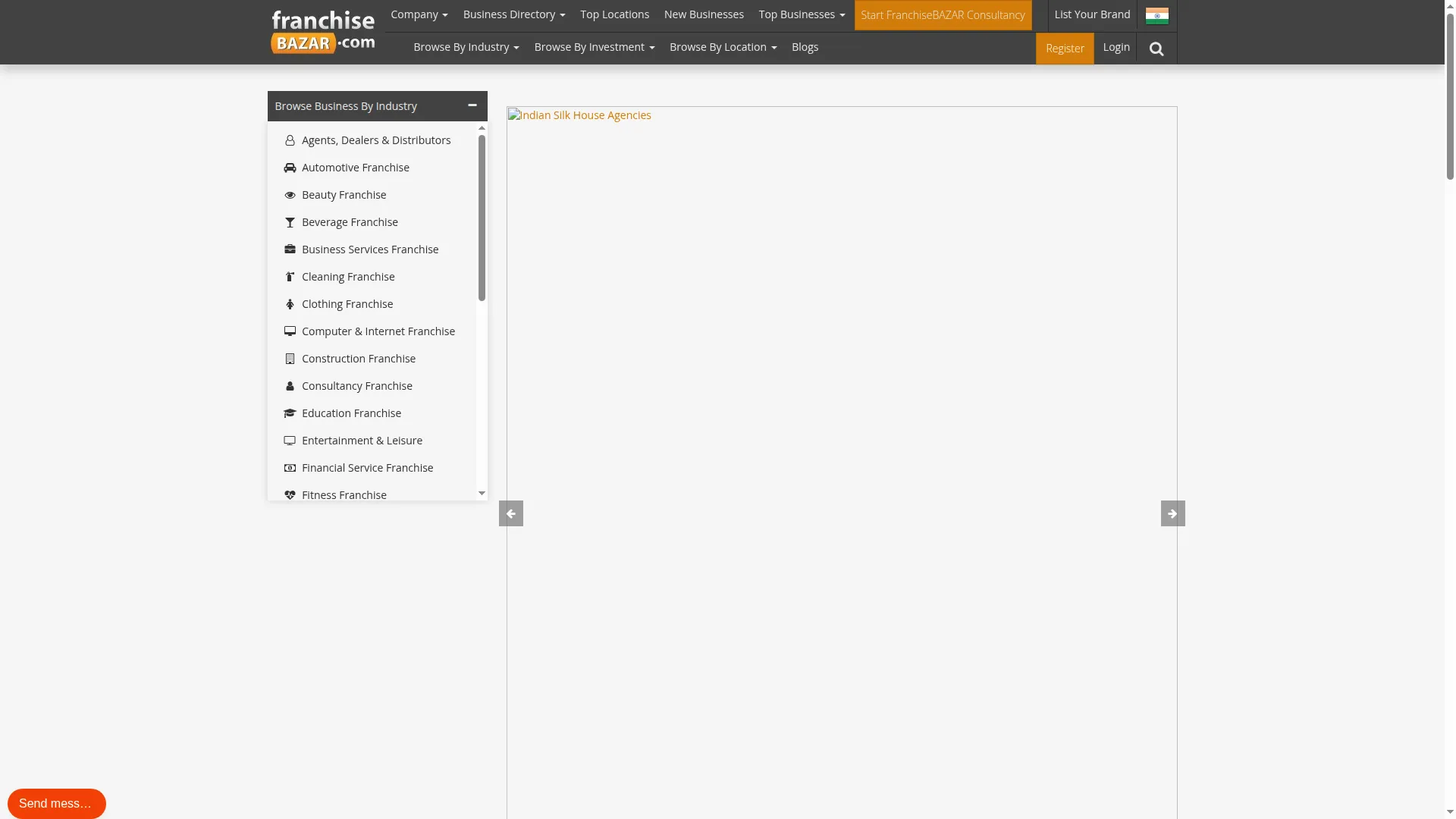Open Financial Service Franchise link
Screen dimensions: 1456x819
pos(368,468)
